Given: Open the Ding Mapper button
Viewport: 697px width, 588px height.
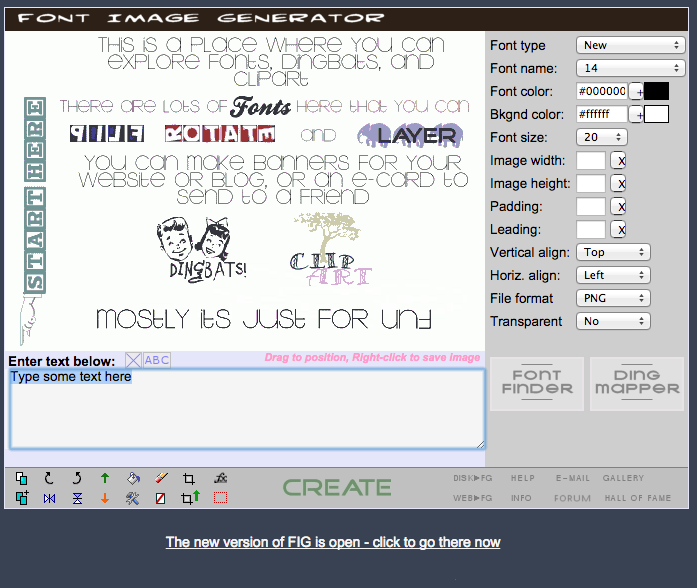Looking at the screenshot, I should 637,384.
